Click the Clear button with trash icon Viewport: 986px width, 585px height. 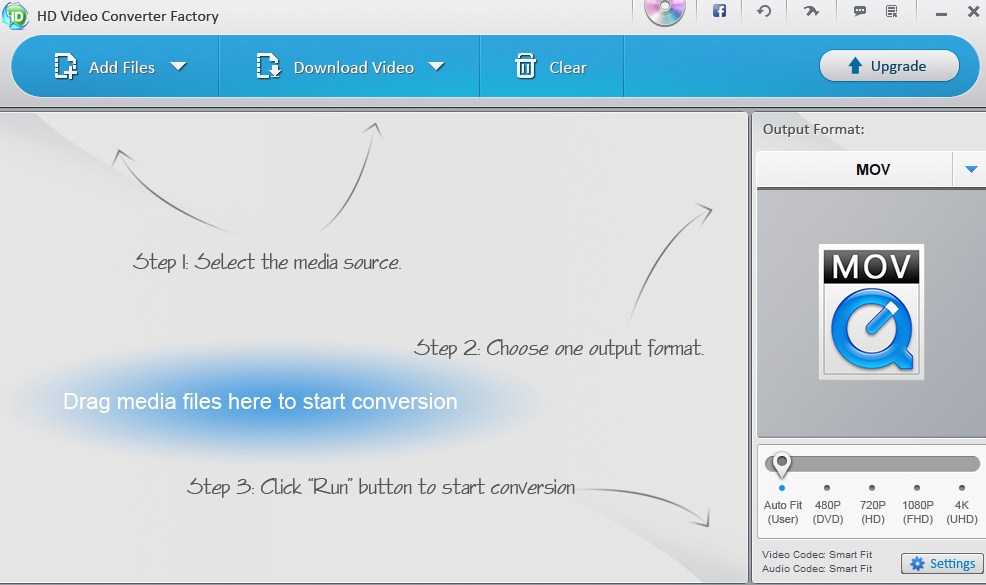click(x=551, y=67)
